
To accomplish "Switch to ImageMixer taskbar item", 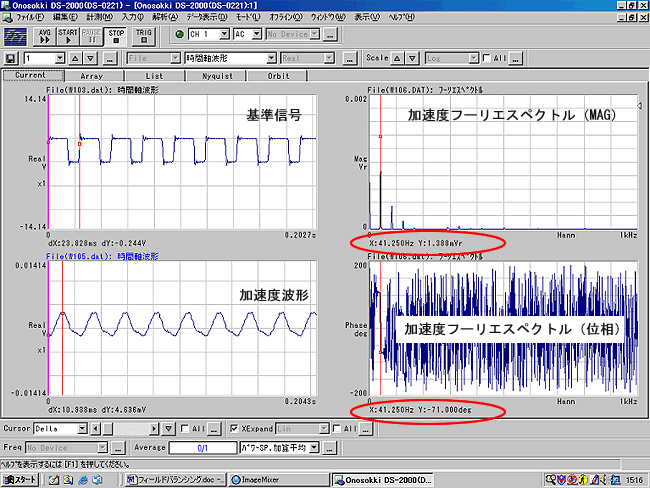I will pos(279,480).
